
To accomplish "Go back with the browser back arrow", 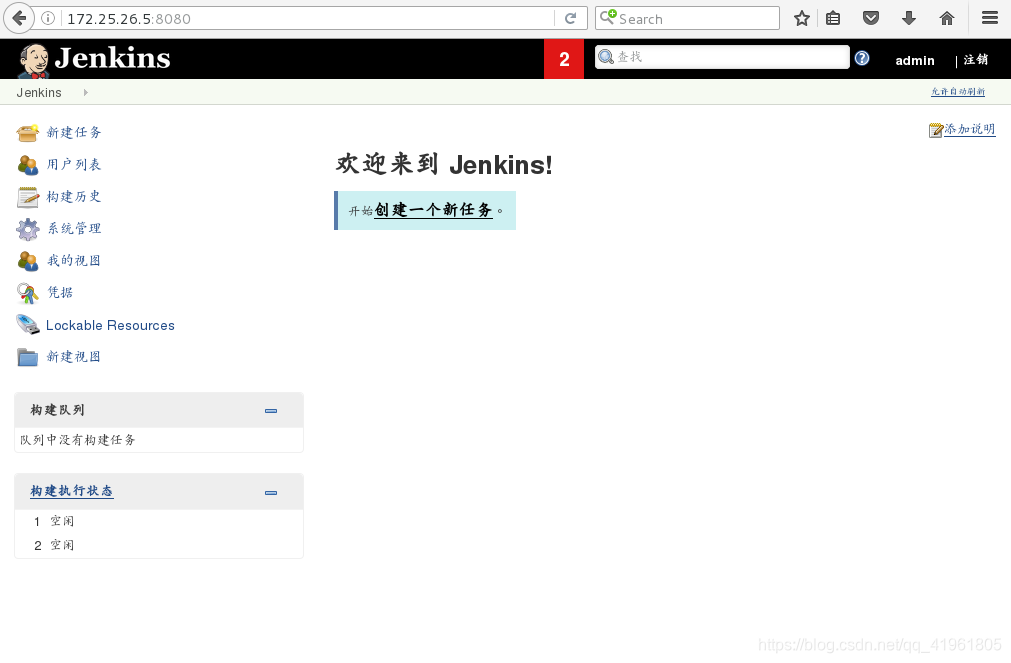I will point(19,18).
